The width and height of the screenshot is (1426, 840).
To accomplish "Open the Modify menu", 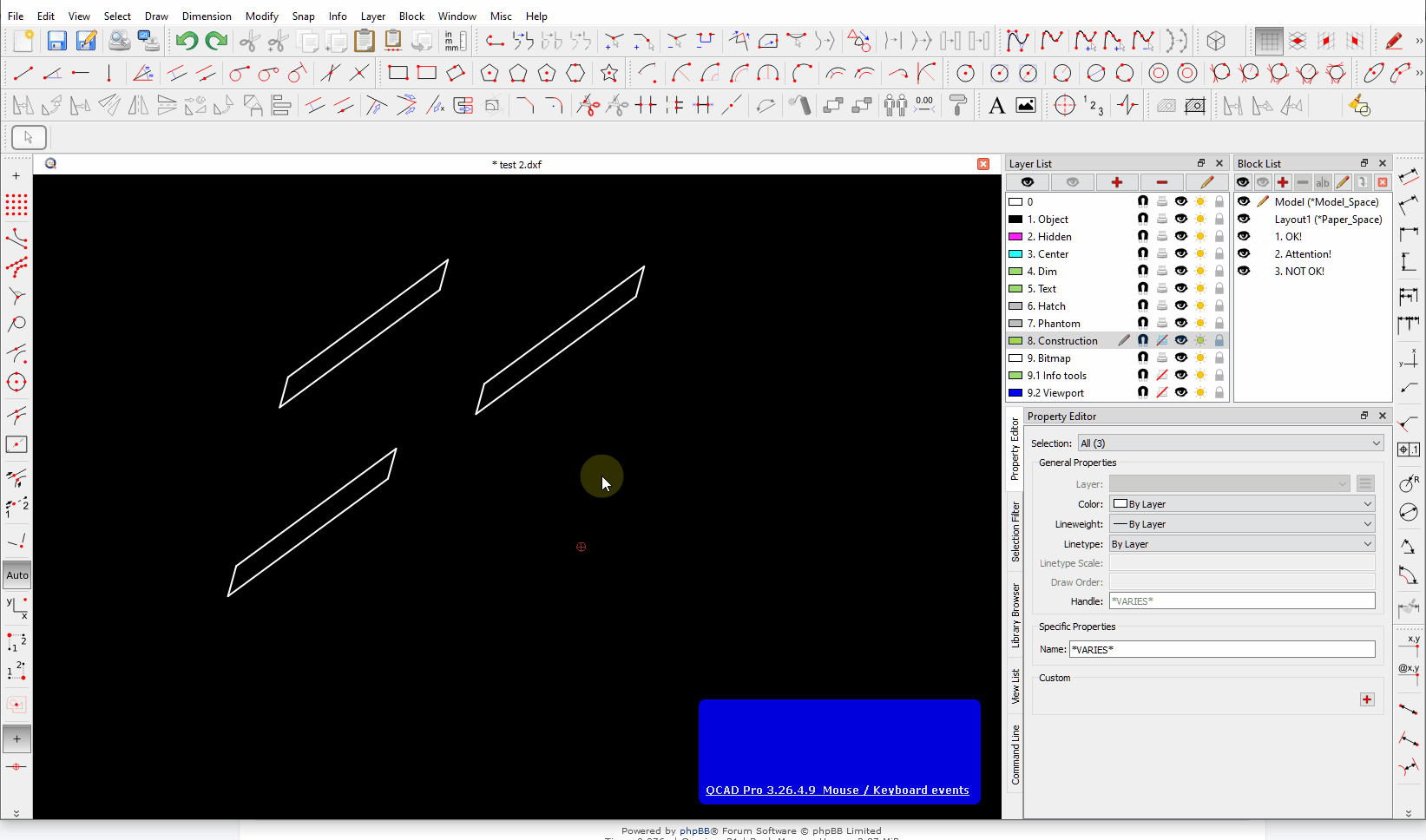I will pyautogui.click(x=261, y=16).
